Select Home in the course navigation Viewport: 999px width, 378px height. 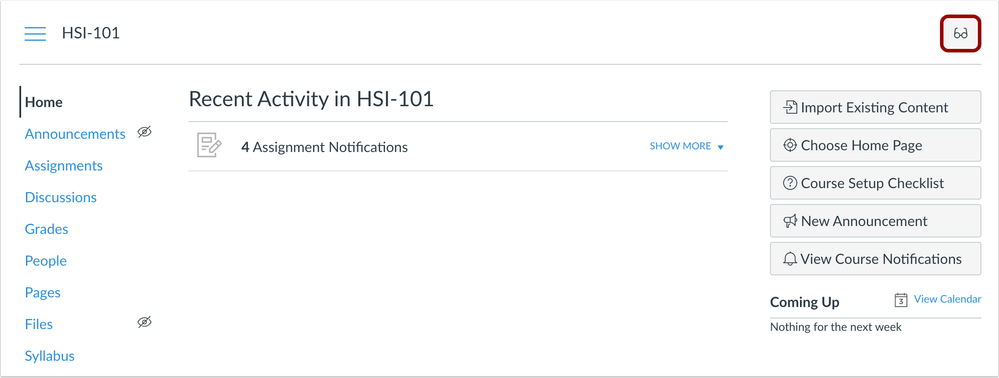tap(43, 102)
